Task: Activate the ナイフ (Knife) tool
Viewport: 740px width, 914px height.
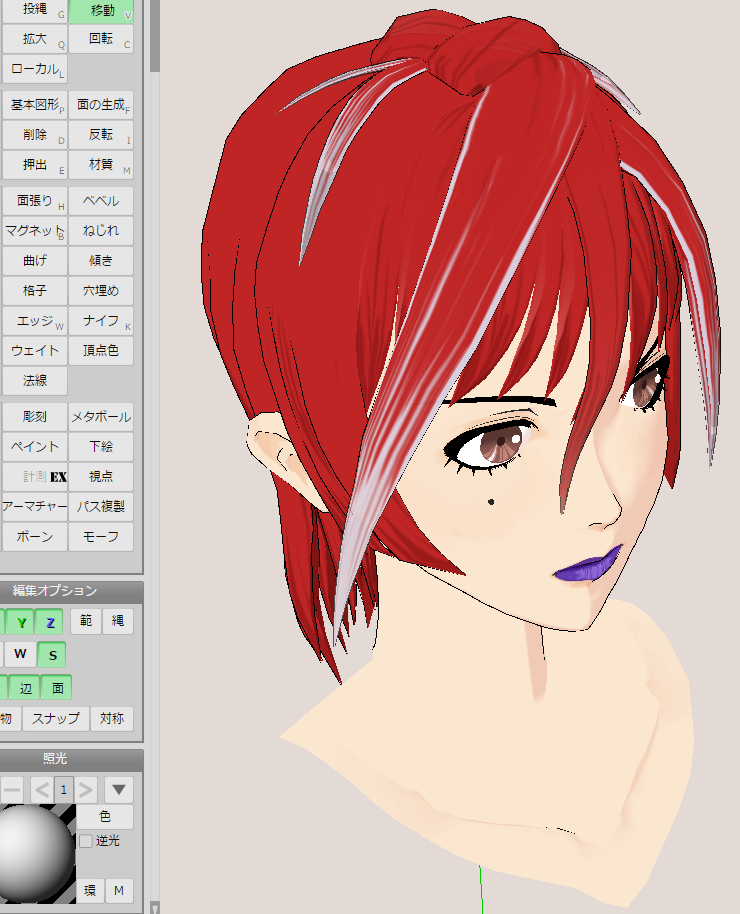Action: 101,321
